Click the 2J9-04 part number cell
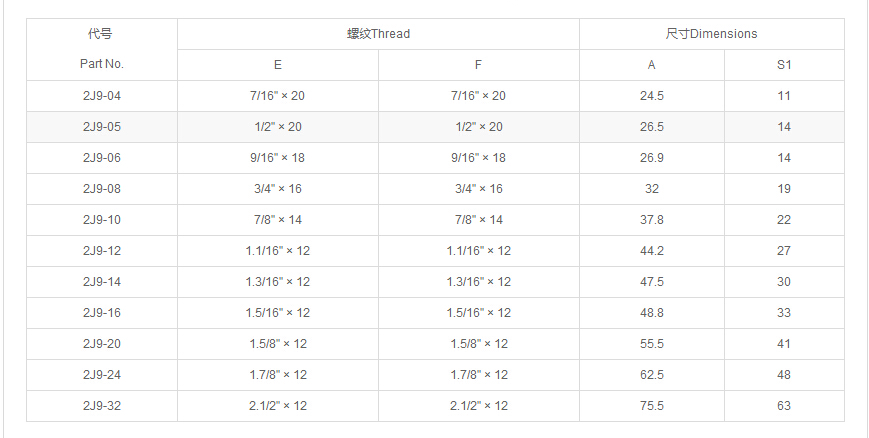The height and width of the screenshot is (438, 869). [x=101, y=96]
